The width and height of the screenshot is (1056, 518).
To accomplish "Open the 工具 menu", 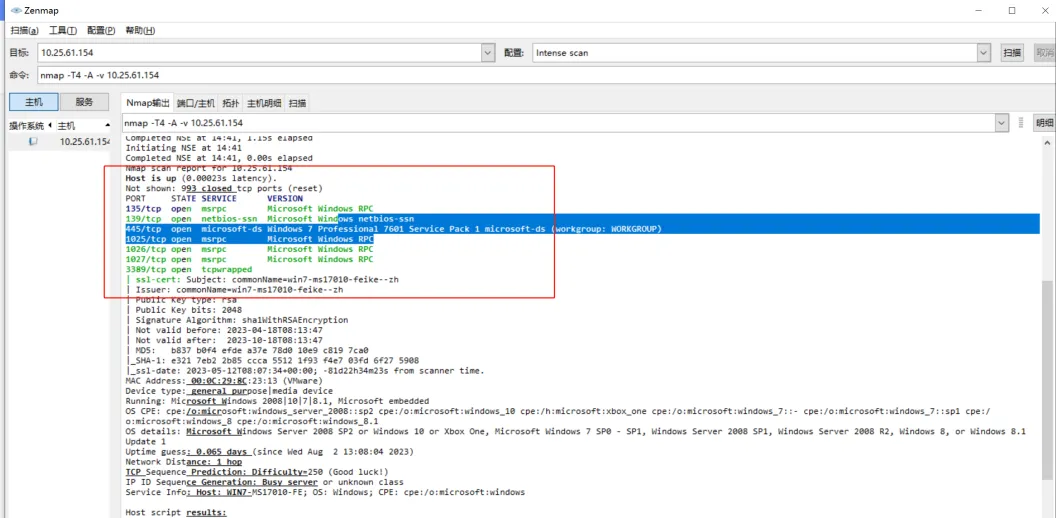I will (x=63, y=31).
